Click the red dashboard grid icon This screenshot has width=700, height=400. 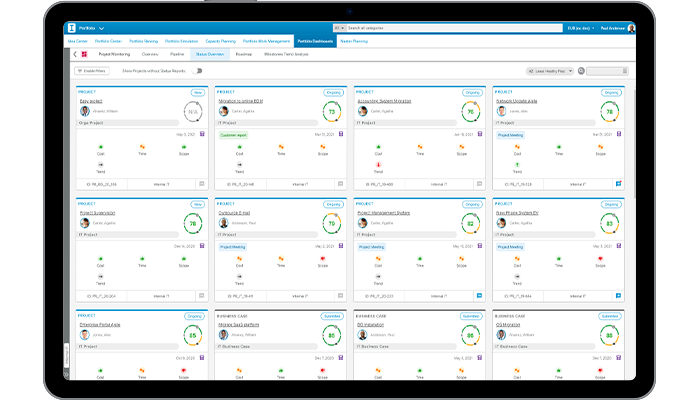[x=84, y=54]
